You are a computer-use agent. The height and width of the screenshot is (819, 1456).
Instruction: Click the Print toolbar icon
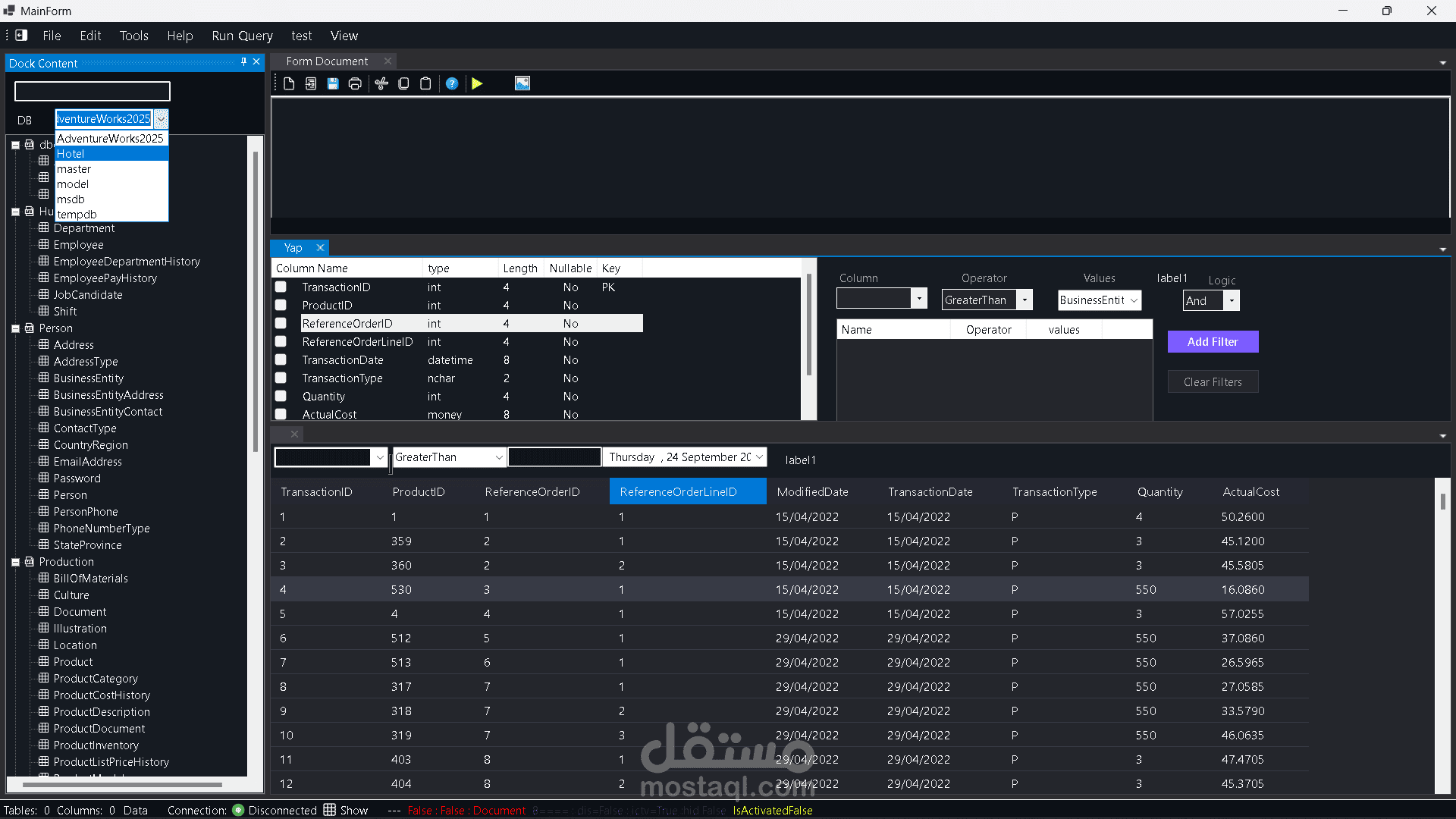coord(355,83)
